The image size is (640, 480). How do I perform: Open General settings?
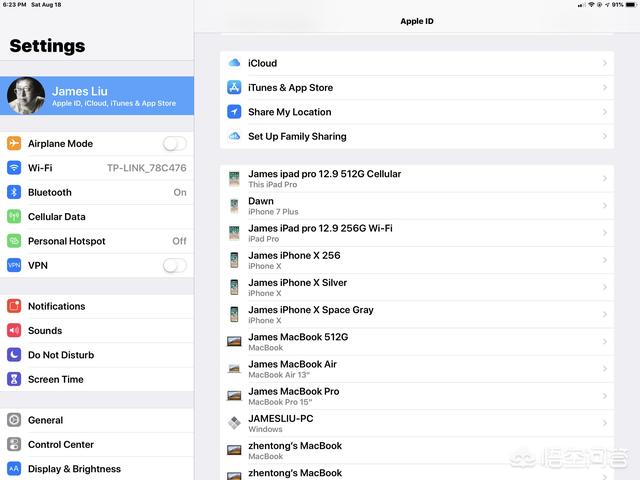pos(97,420)
